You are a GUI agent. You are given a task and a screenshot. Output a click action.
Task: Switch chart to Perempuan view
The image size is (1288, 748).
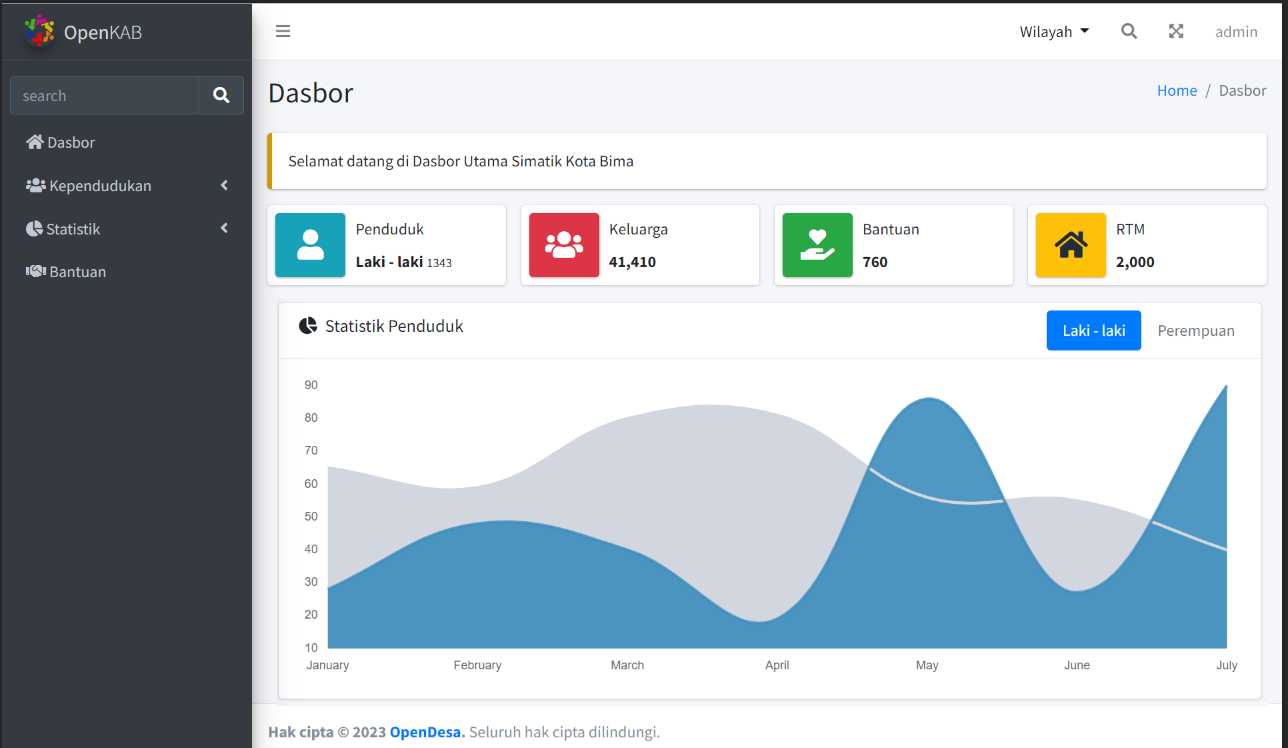point(1196,330)
